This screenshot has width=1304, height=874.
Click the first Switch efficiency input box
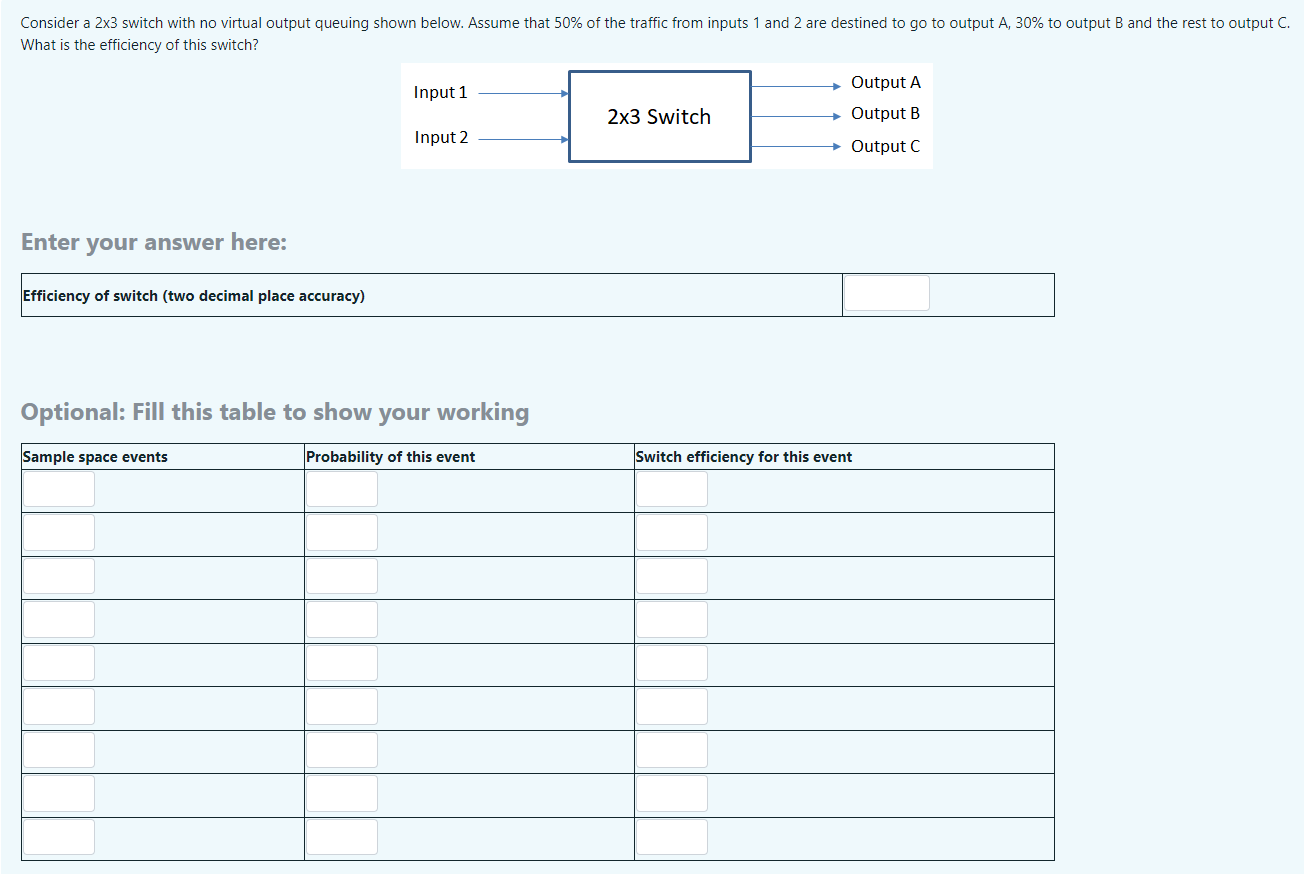[672, 489]
